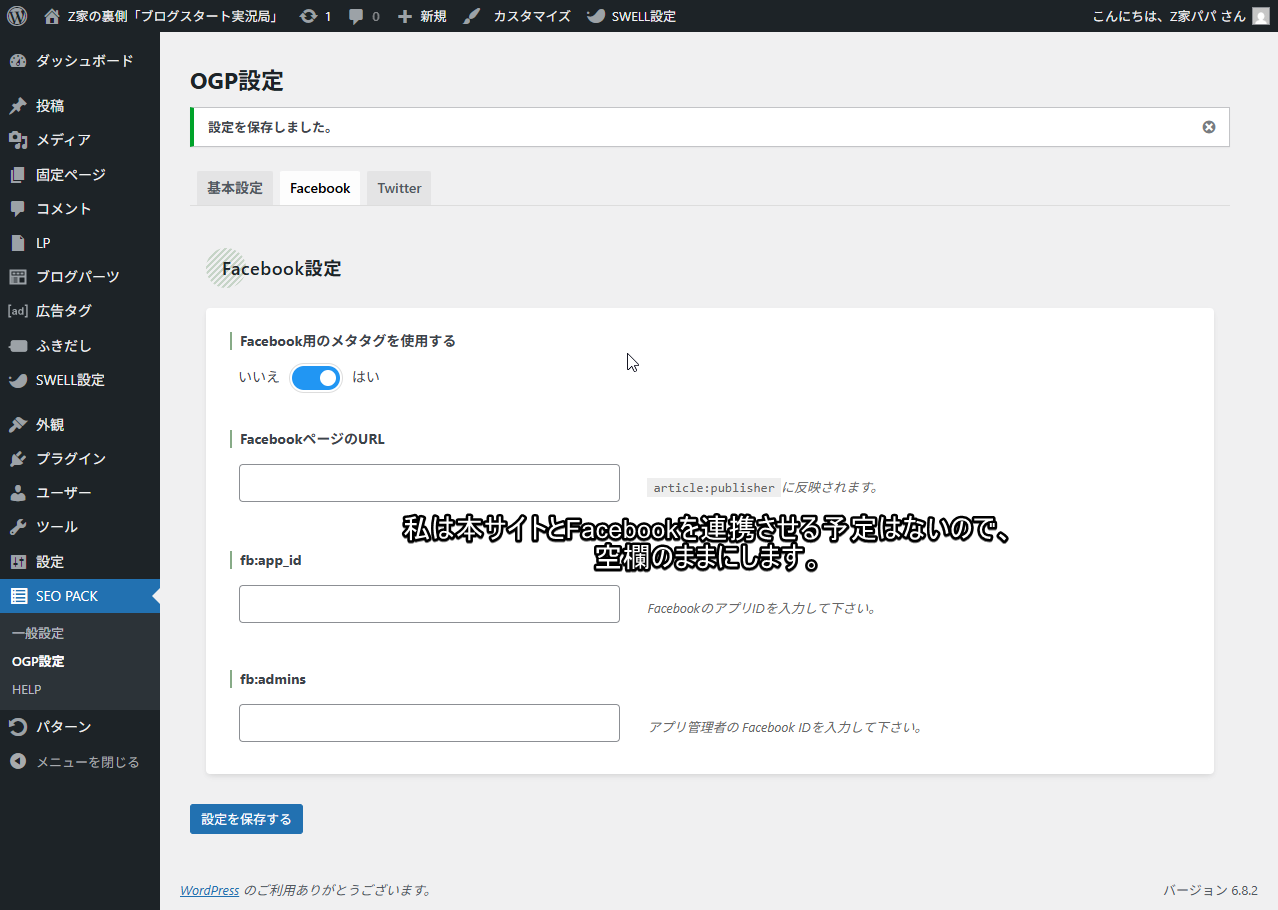Open the updates icon showing 1
The image size is (1278, 910).
[308, 16]
